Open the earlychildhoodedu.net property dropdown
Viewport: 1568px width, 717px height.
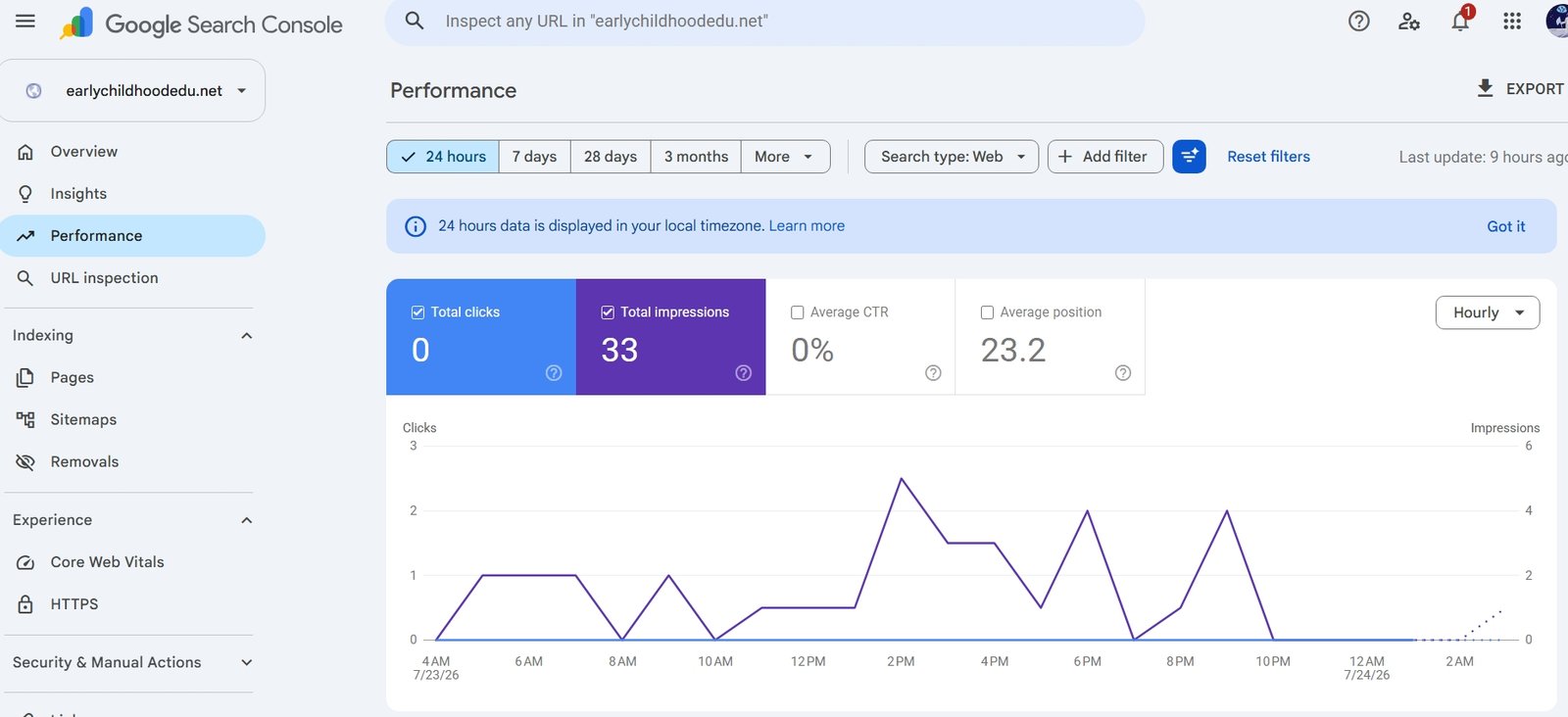click(x=133, y=90)
